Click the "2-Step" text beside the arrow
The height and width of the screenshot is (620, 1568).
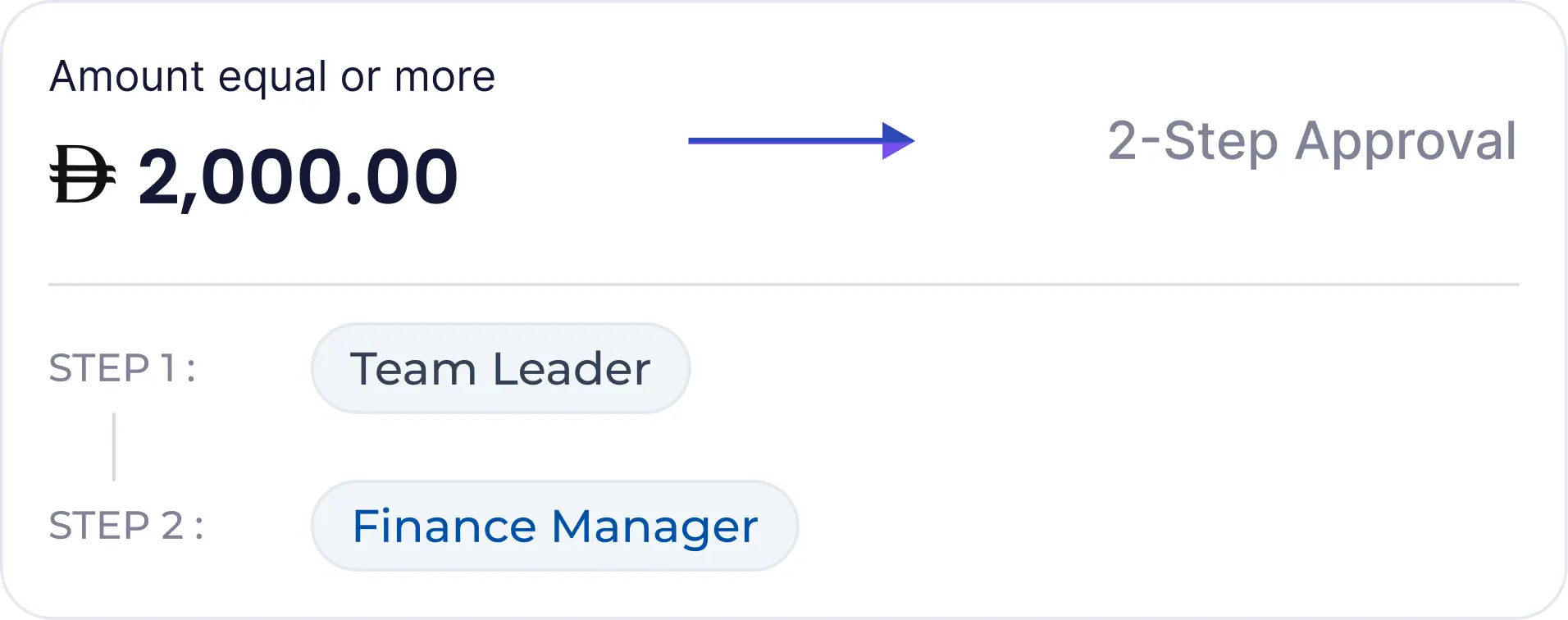(x=1192, y=141)
